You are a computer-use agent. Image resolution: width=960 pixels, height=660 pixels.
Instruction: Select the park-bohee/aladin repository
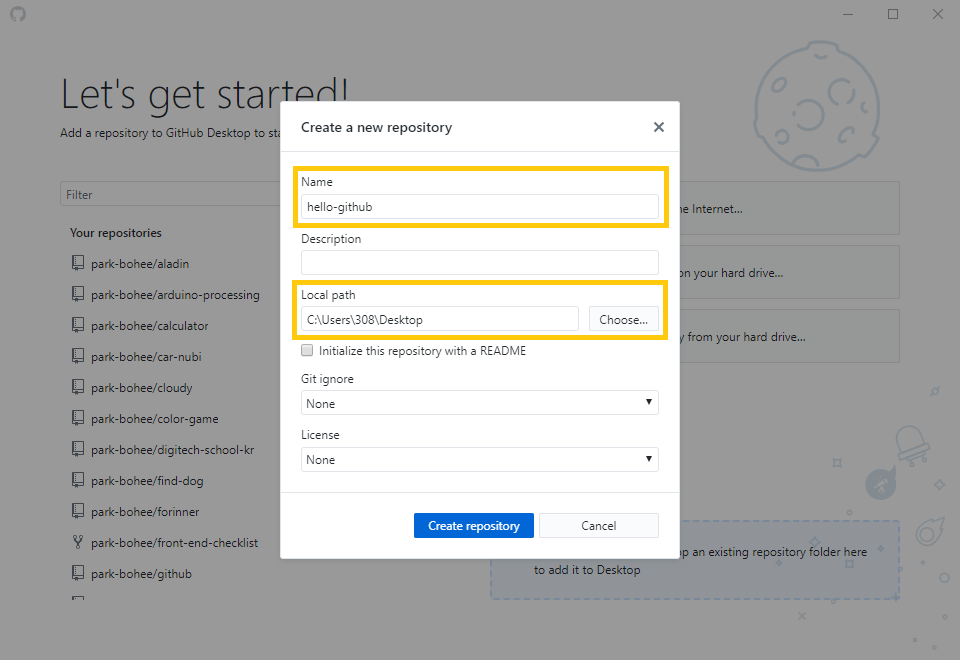(x=140, y=264)
